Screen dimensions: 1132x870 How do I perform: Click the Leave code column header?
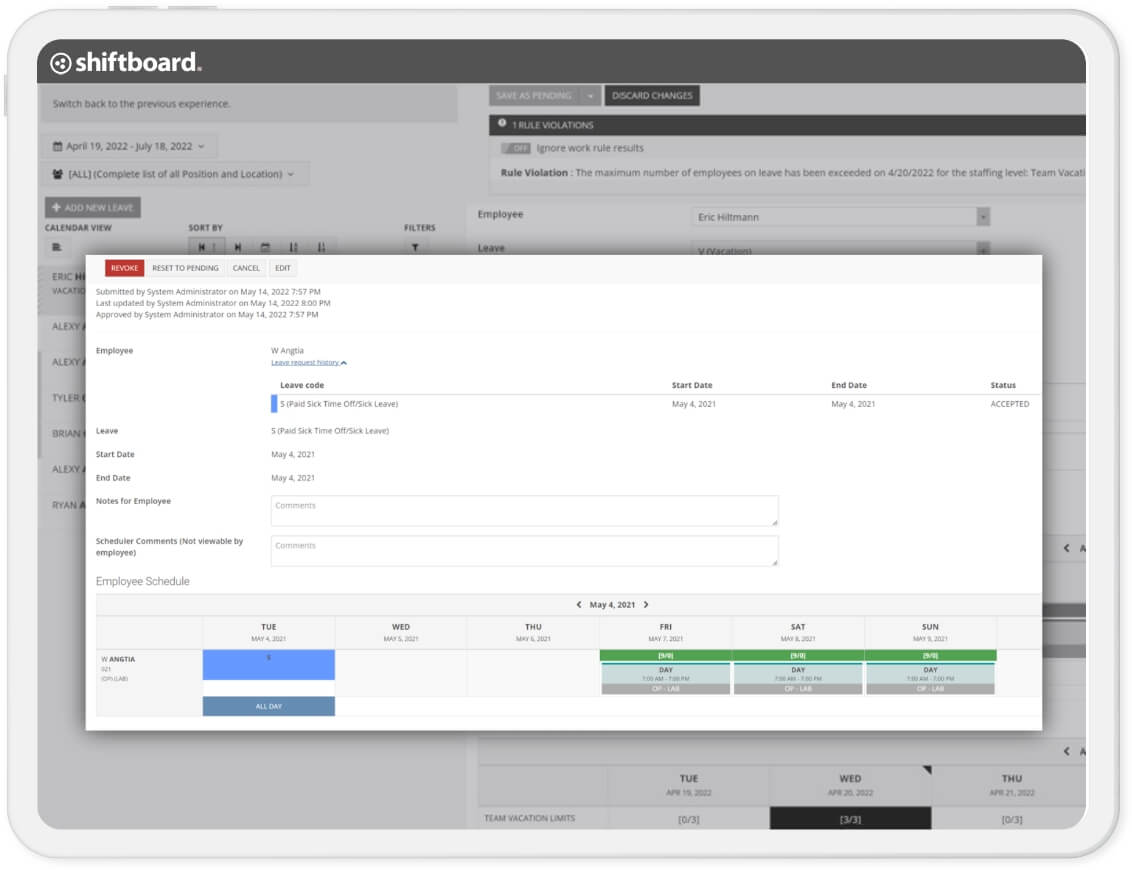tap(302, 386)
